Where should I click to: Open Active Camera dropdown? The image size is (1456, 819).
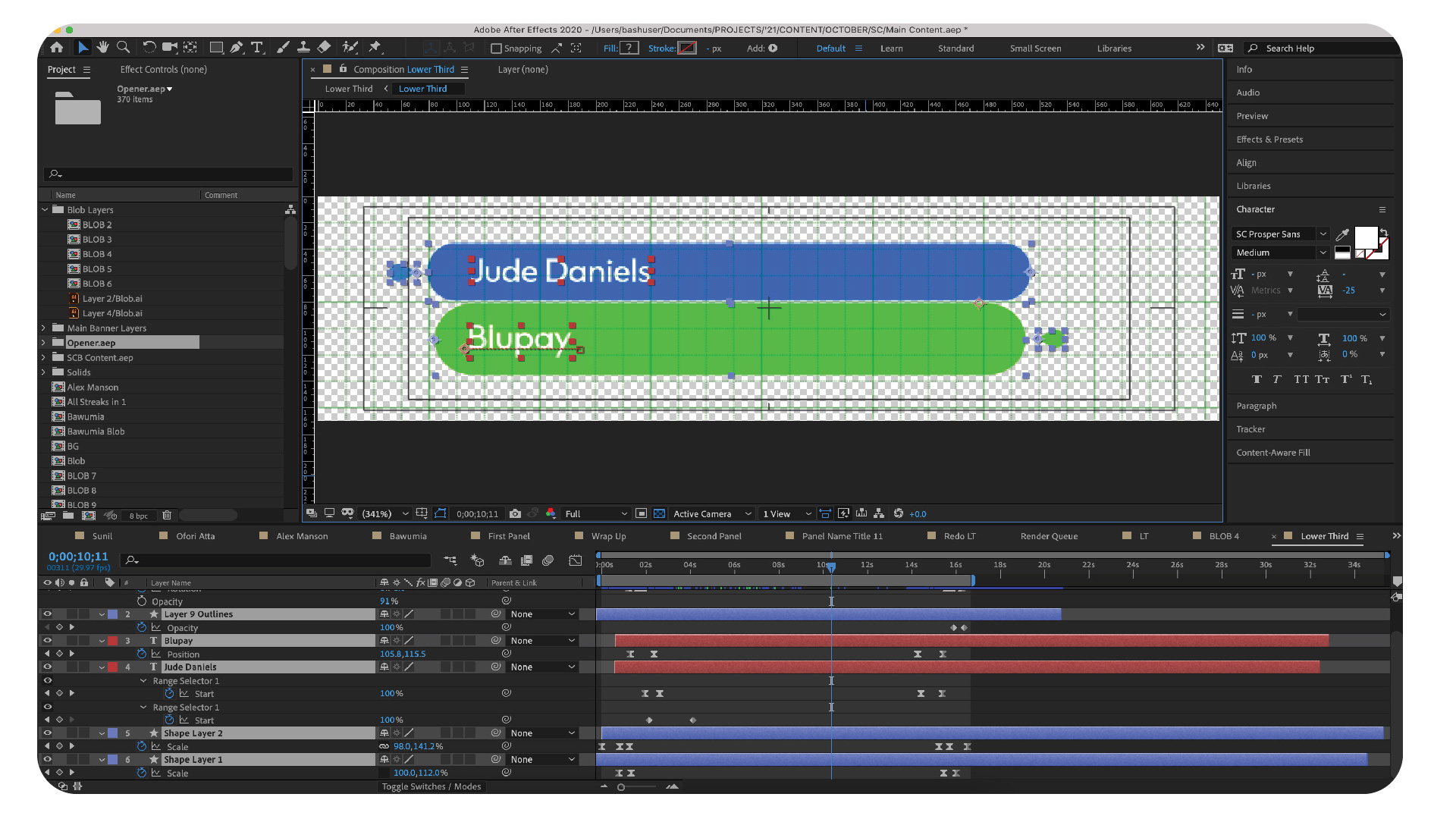click(712, 513)
